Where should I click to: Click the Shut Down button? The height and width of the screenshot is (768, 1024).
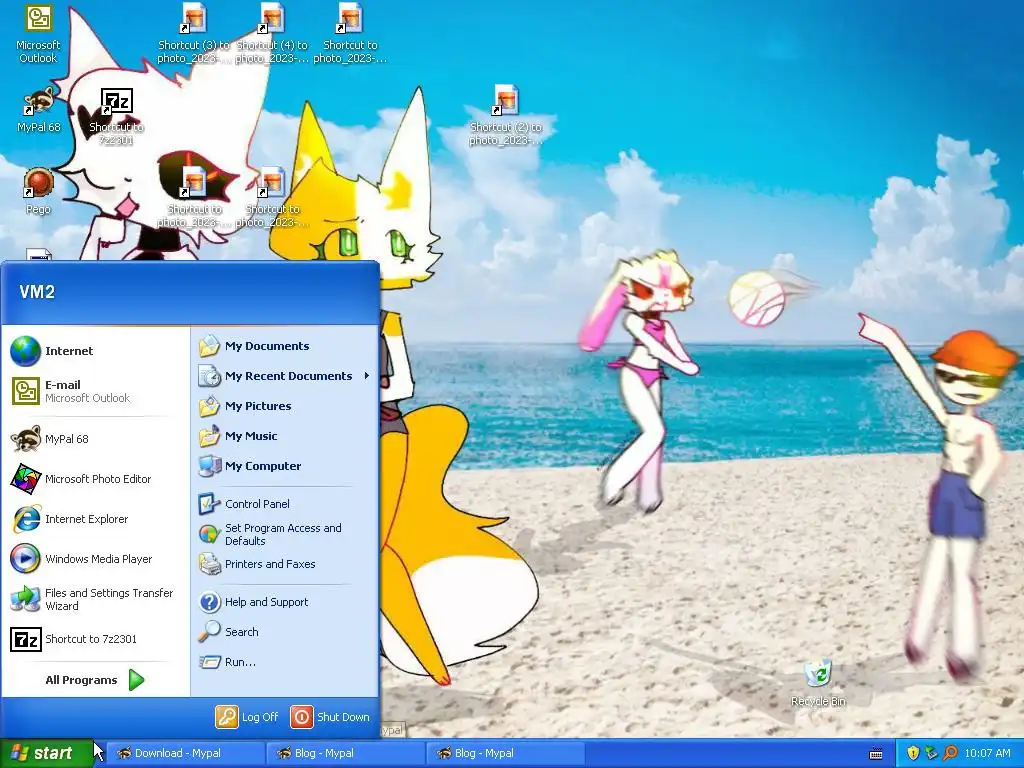[330, 717]
